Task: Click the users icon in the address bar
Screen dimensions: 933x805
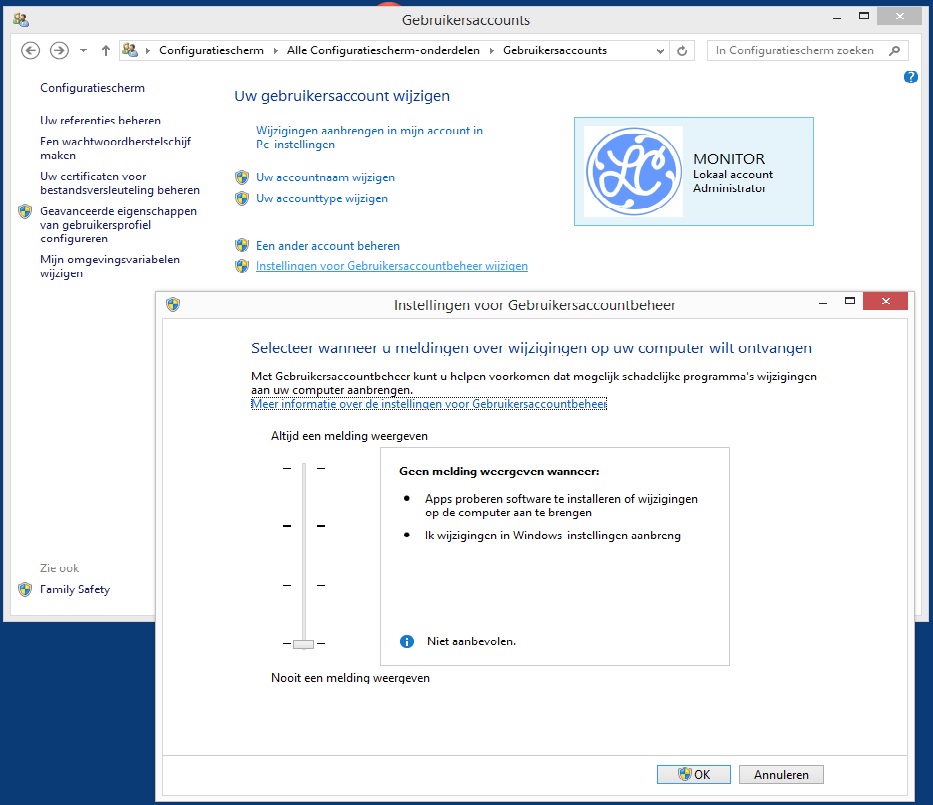Action: tap(130, 50)
